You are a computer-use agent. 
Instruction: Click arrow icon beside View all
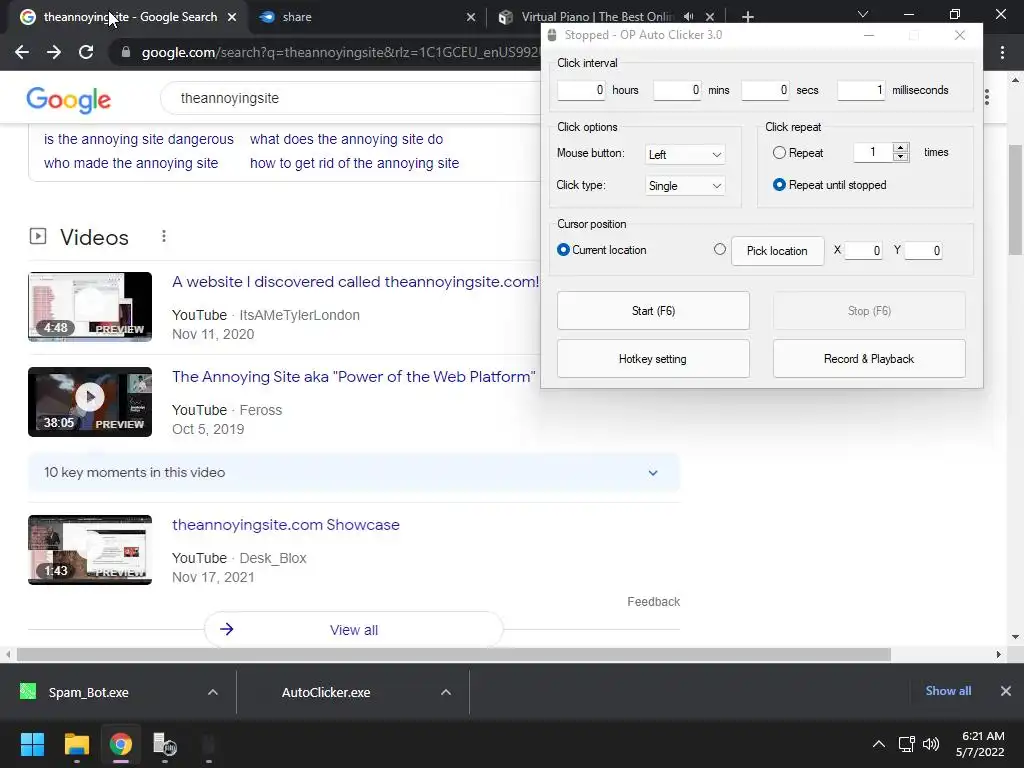click(227, 630)
